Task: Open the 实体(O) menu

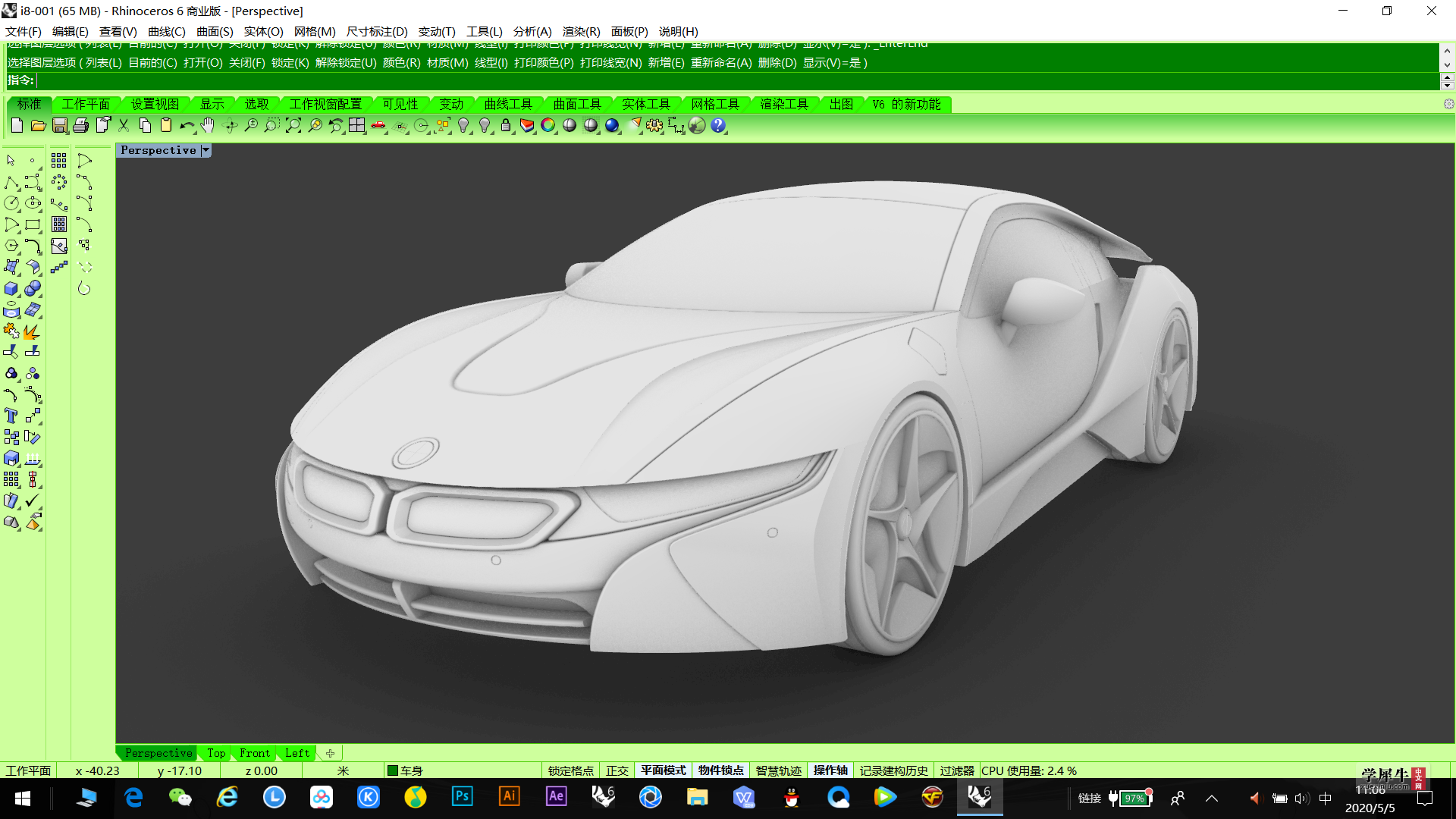Action: coord(263,31)
